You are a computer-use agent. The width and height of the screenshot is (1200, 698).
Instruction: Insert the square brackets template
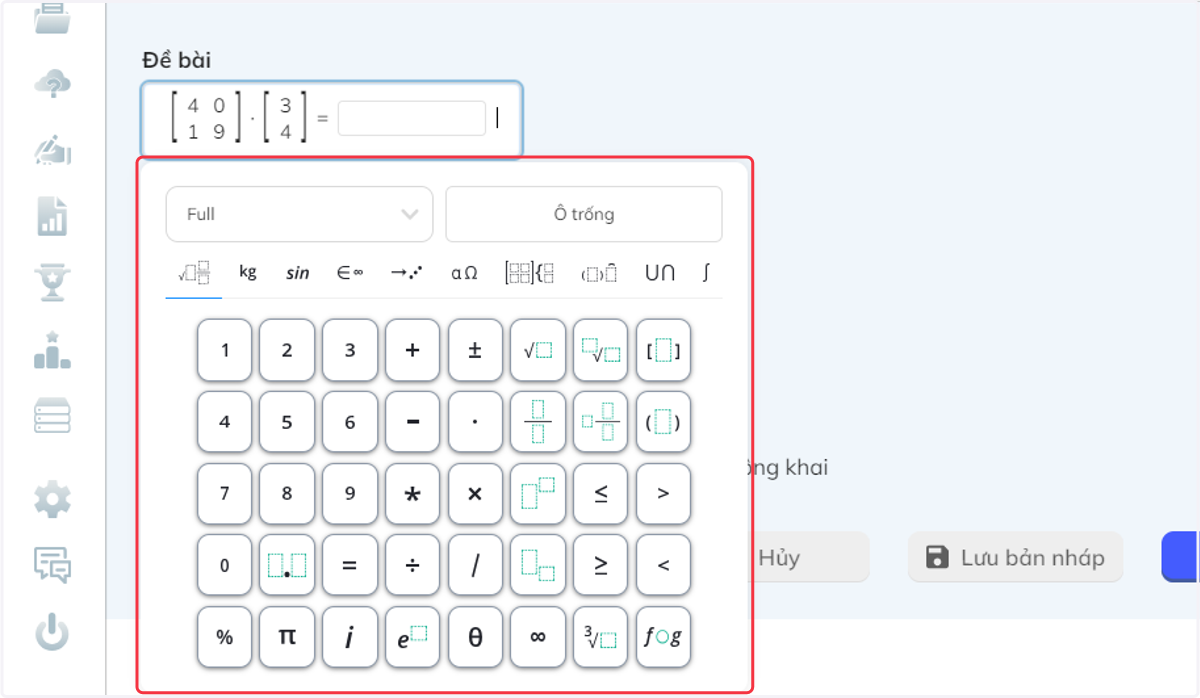(664, 350)
